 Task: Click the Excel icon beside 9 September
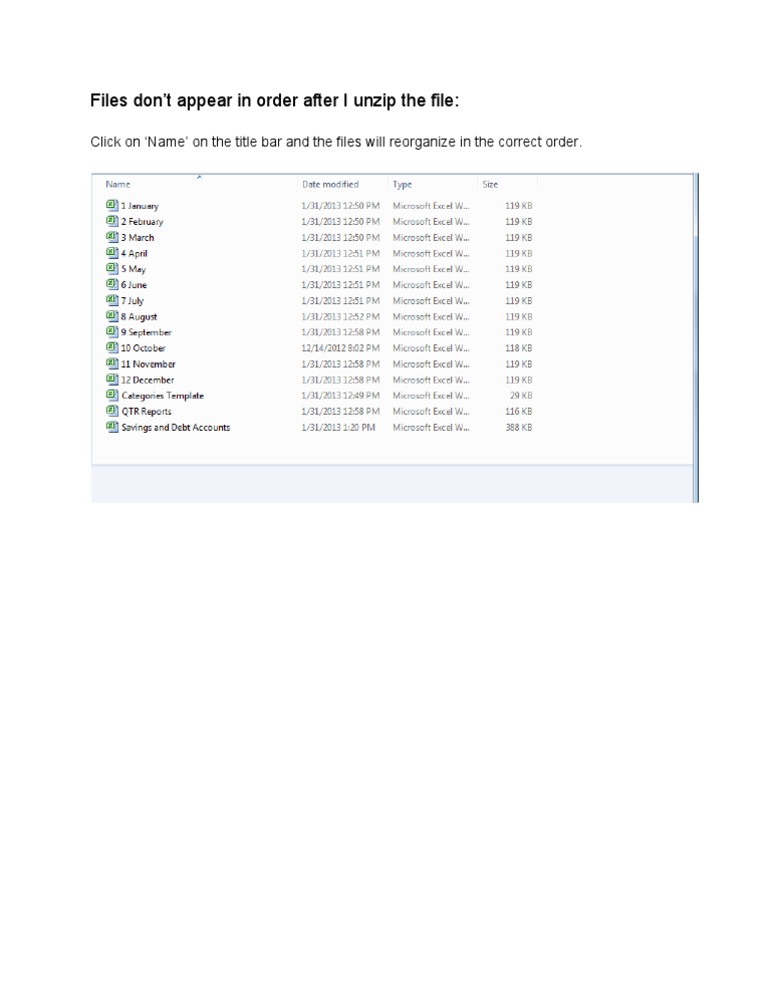click(112, 332)
